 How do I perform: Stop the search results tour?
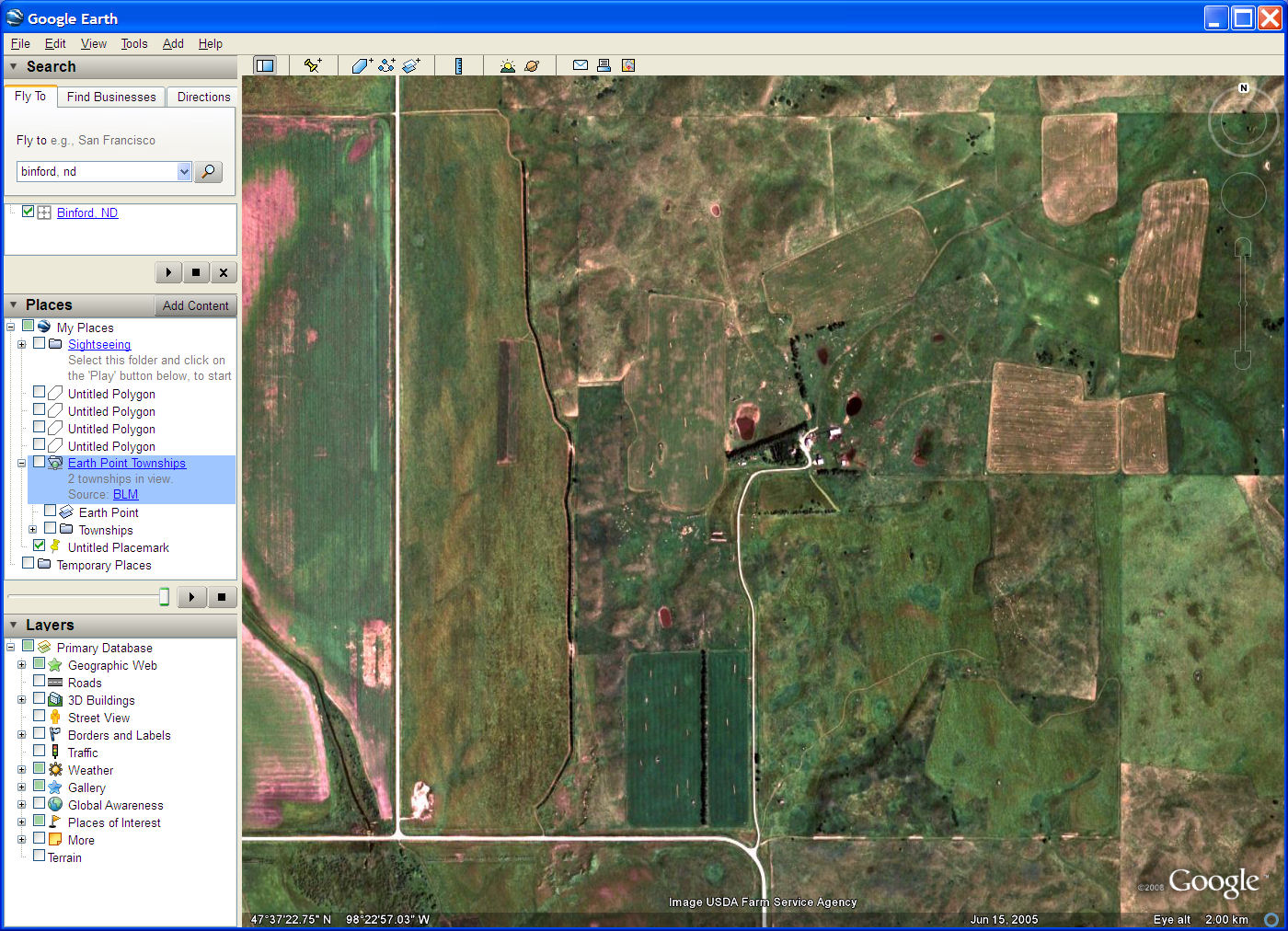196,272
